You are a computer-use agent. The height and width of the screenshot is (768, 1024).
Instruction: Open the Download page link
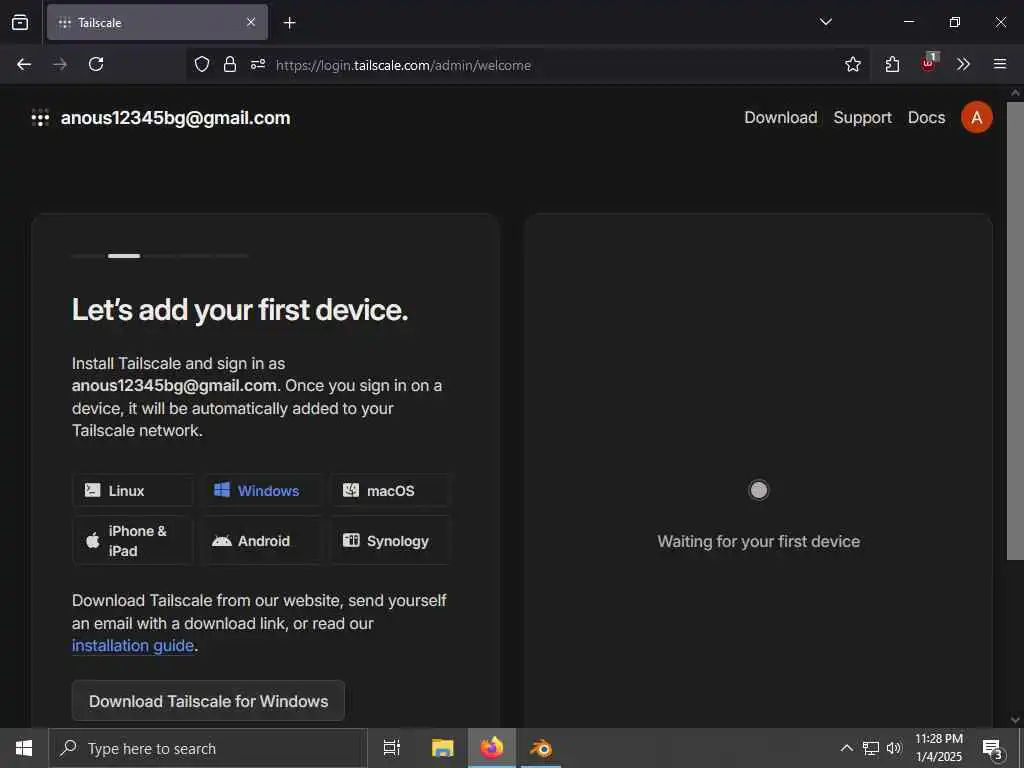tap(780, 118)
